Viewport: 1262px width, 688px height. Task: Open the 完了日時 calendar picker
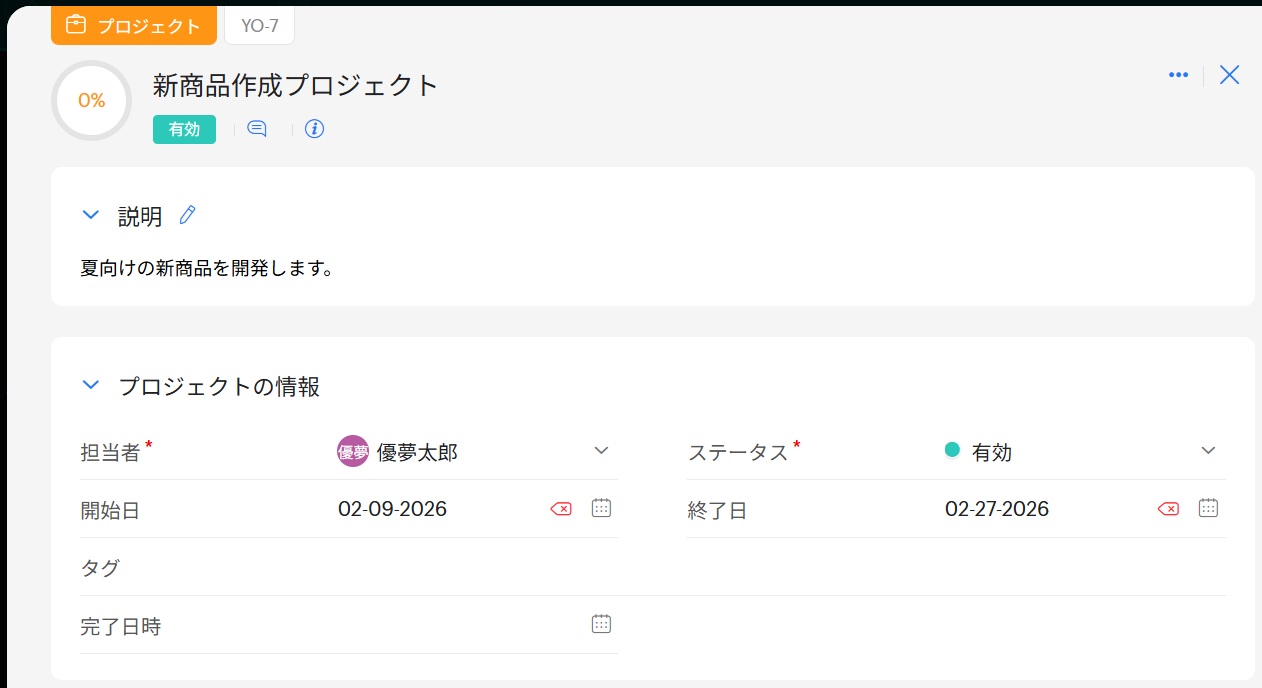coord(601,624)
